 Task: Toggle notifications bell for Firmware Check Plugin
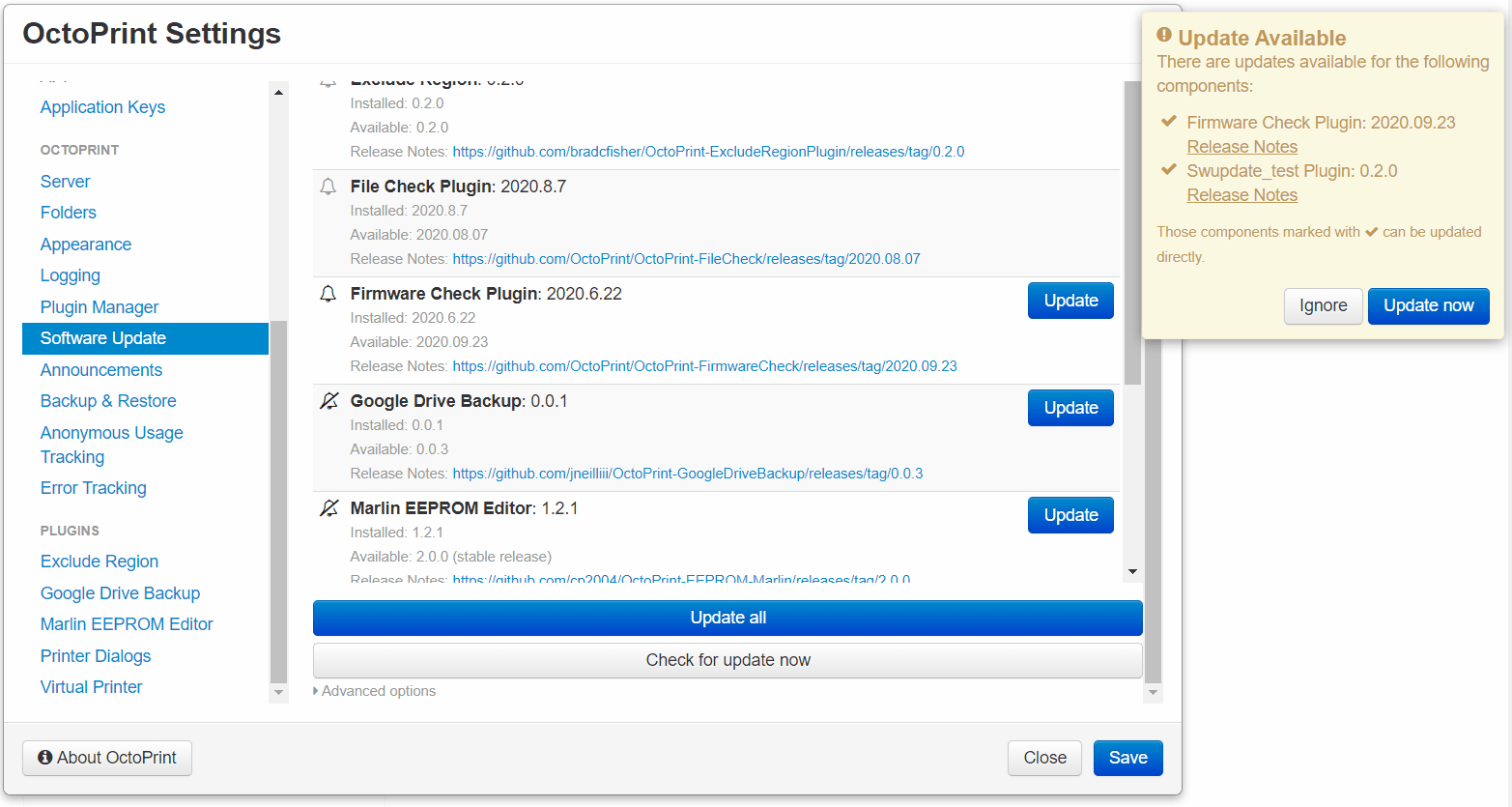pos(328,294)
